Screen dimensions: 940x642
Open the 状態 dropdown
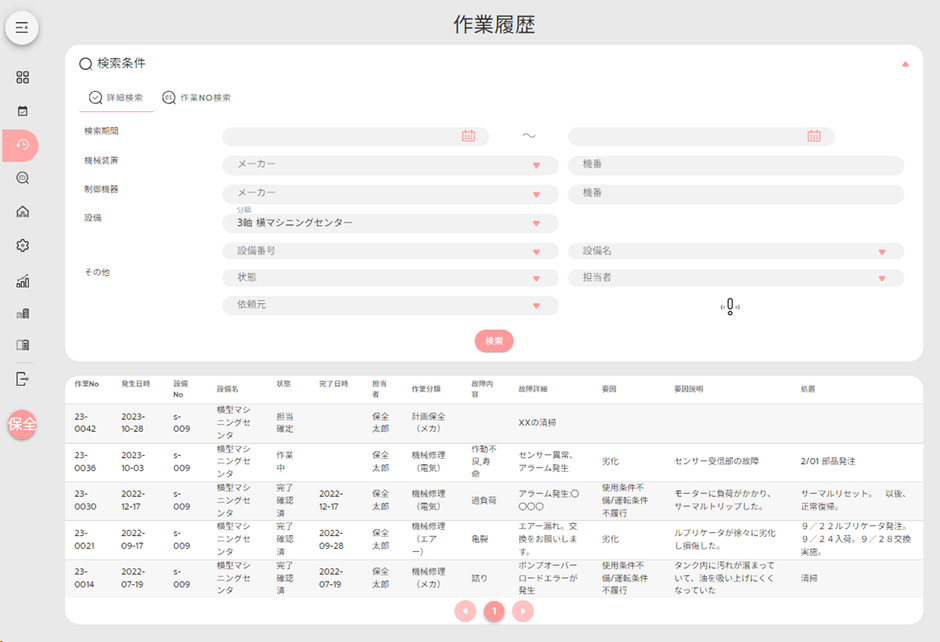[x=390, y=277]
